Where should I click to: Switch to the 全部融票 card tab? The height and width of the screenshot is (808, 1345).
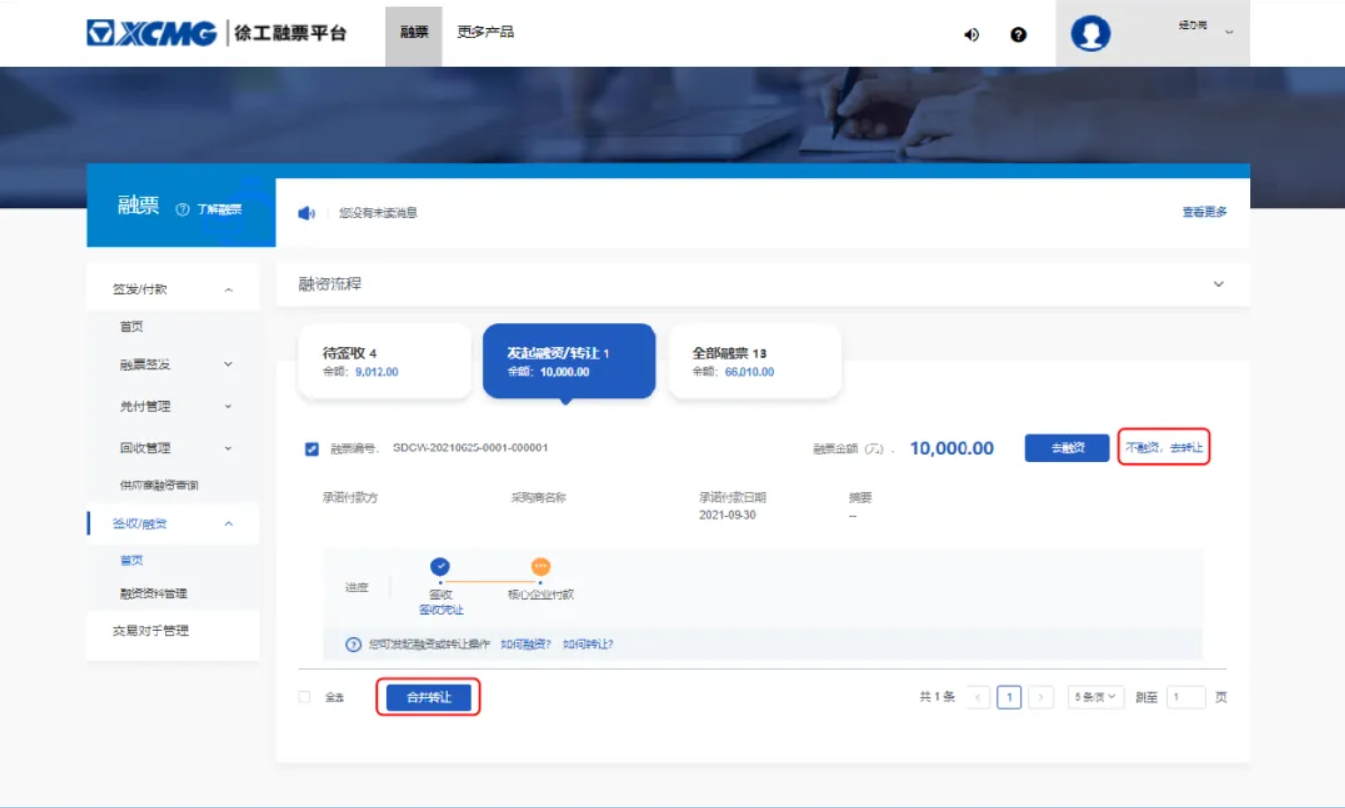click(754, 361)
